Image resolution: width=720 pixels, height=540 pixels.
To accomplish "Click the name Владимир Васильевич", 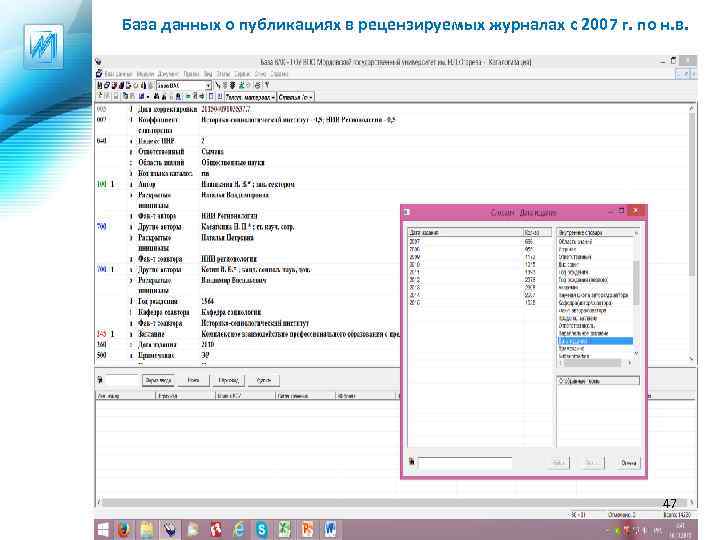I will coord(234,280).
